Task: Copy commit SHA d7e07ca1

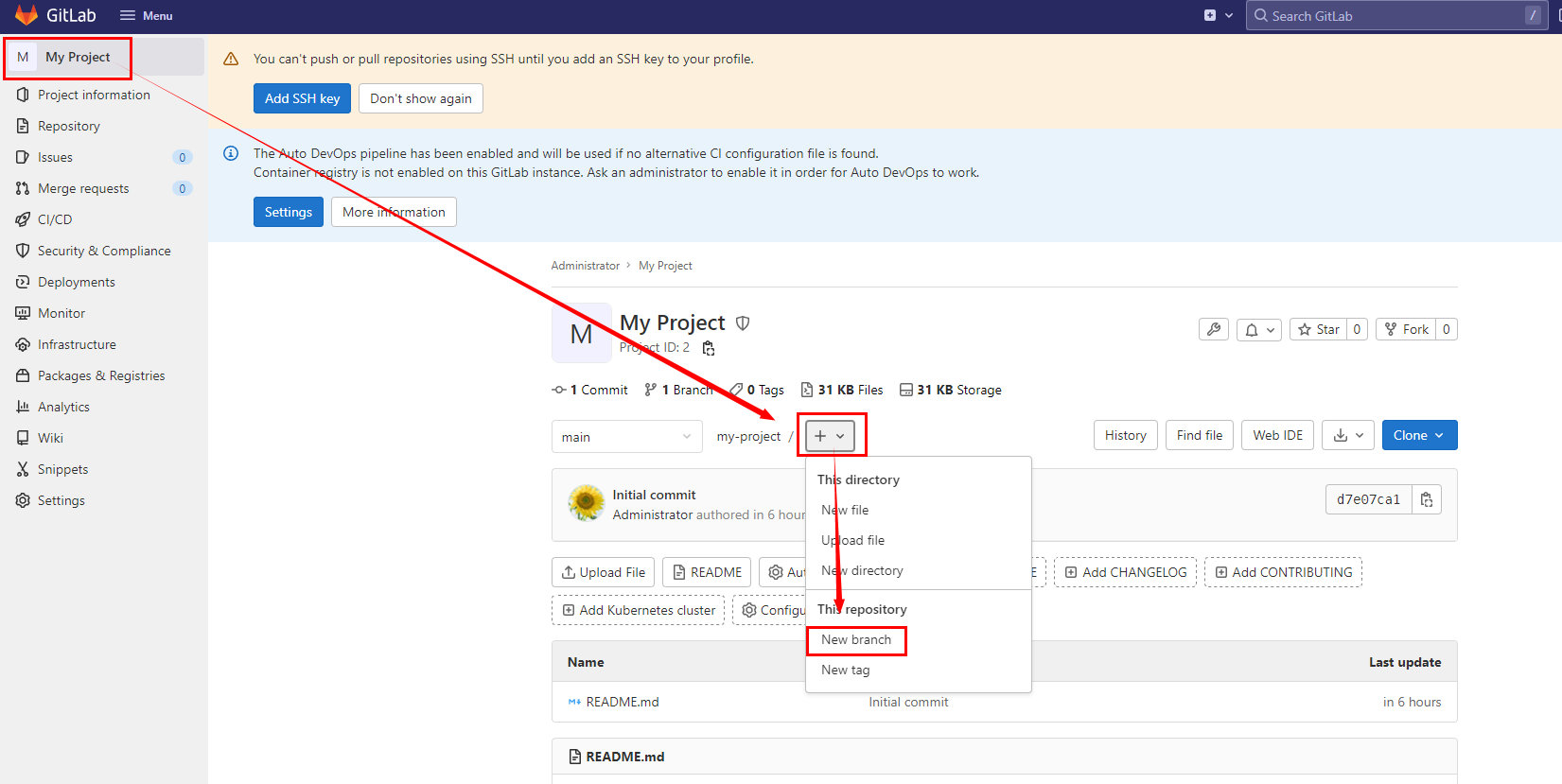Action: coord(1427,499)
